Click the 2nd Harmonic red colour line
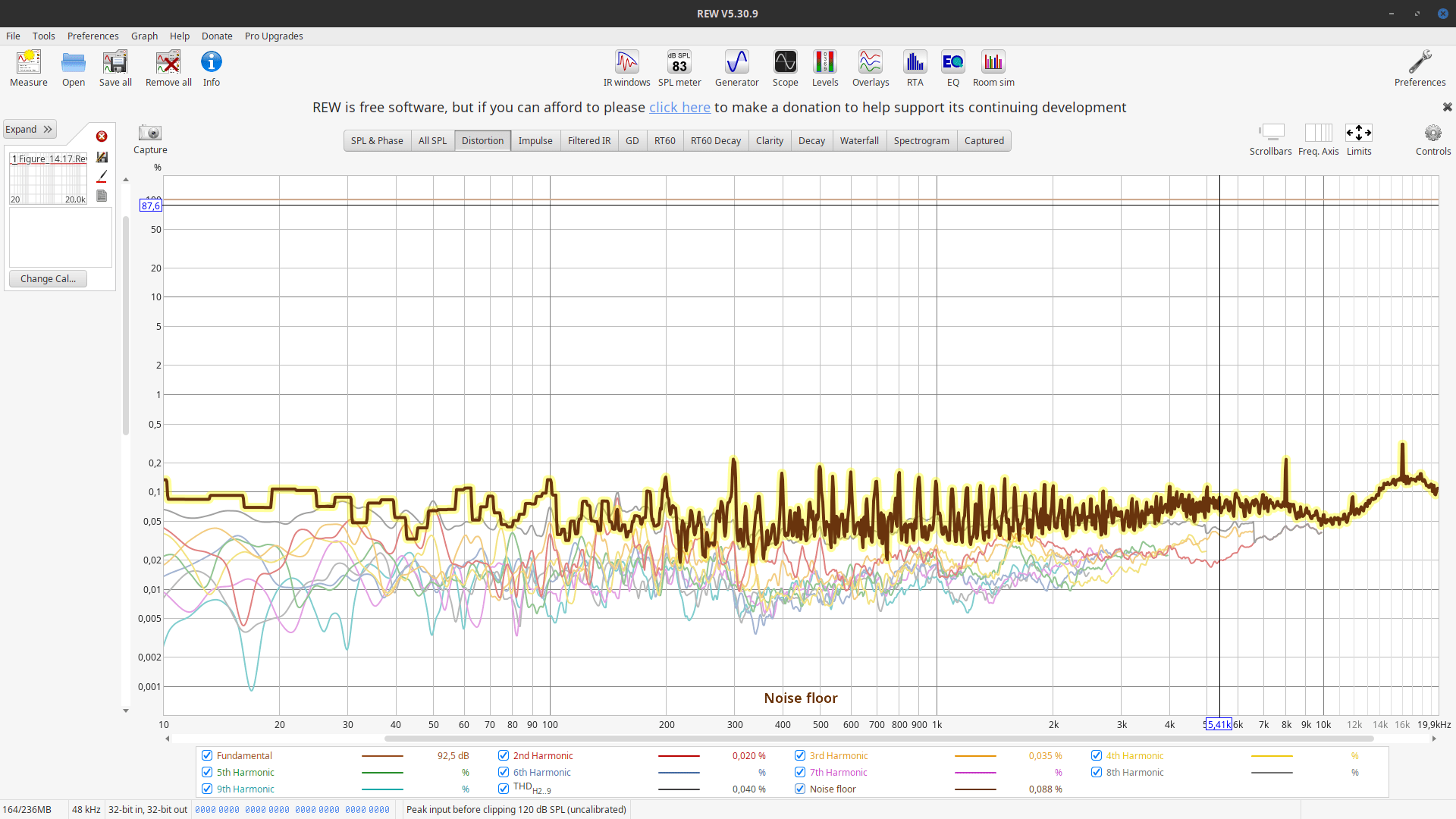The width and height of the screenshot is (1456, 819). [679, 756]
